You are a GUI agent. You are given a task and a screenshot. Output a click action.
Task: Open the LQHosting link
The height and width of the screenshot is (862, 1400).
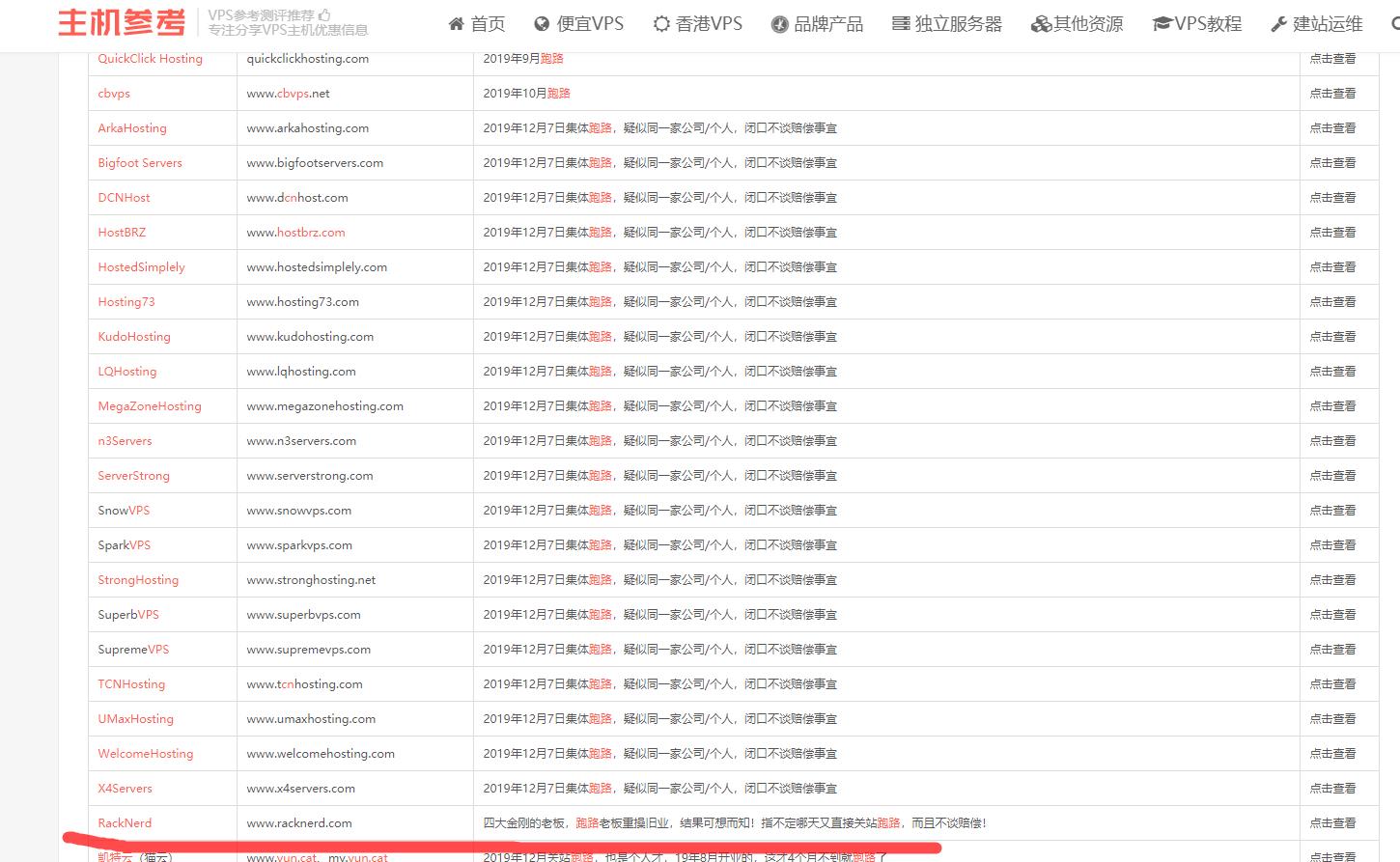click(x=127, y=372)
